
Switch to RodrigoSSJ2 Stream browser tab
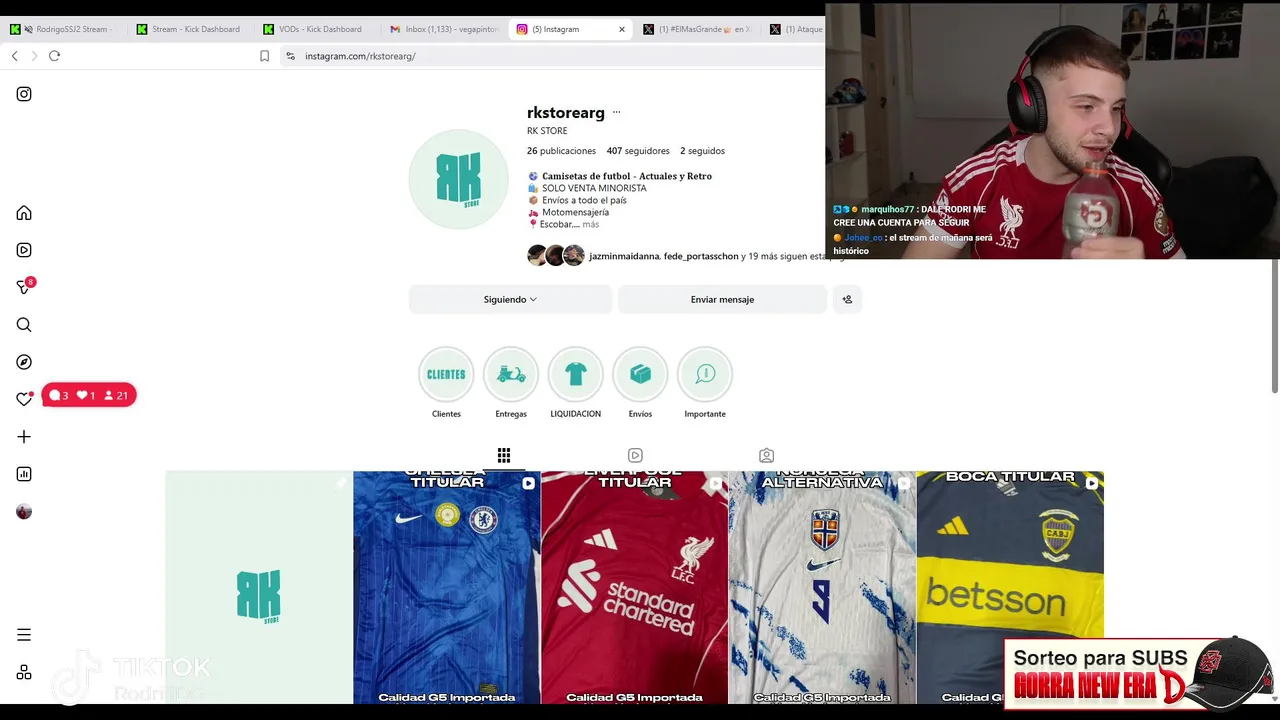coord(64,29)
